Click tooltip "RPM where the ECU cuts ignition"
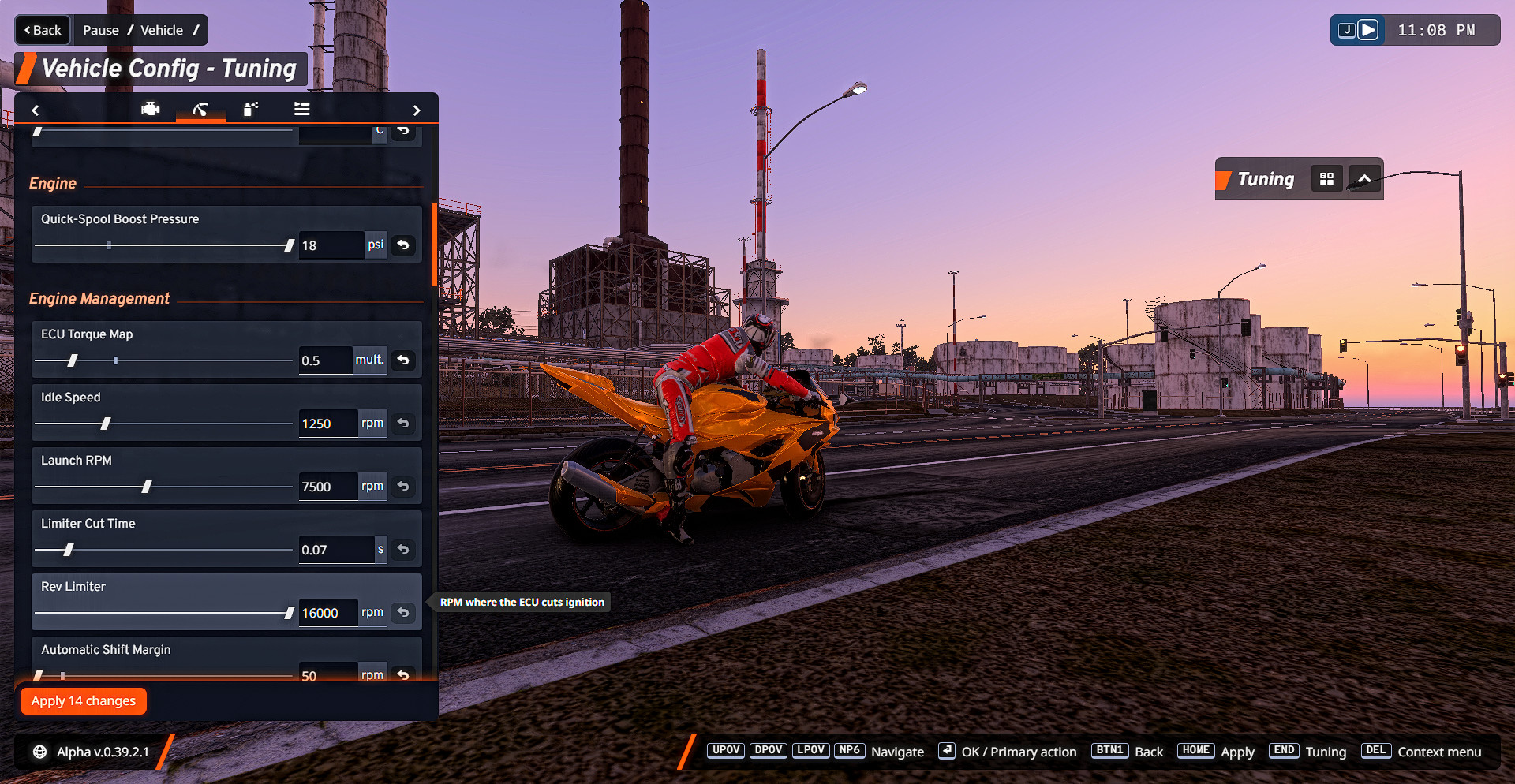The image size is (1515, 784). click(x=522, y=602)
